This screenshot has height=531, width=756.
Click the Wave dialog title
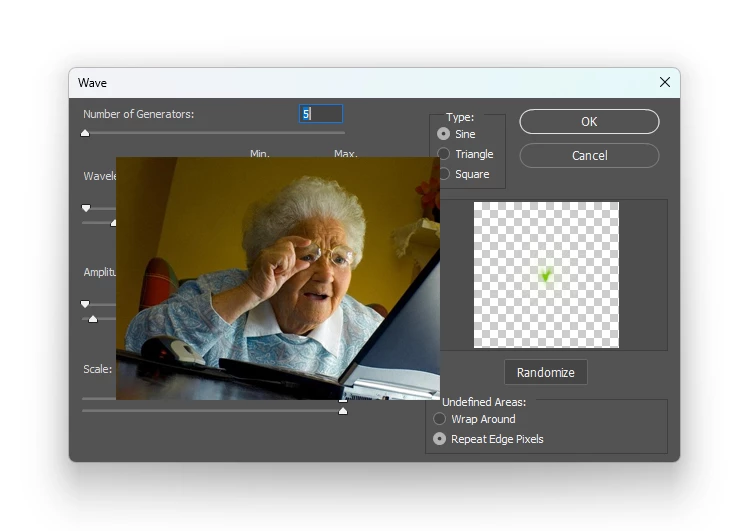[x=92, y=83]
